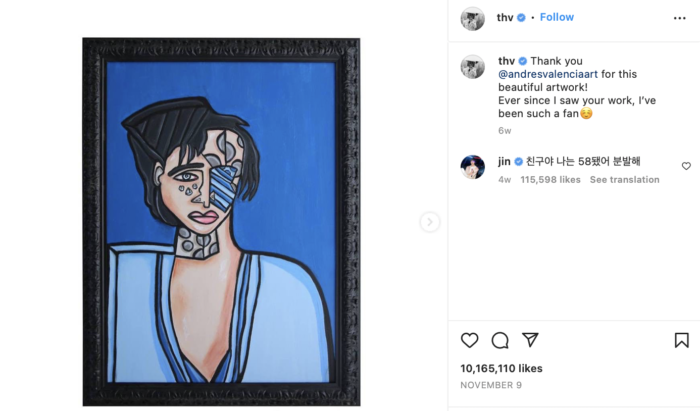700x411 pixels.
Task: Save the post with the bookmark icon
Action: coord(681,340)
